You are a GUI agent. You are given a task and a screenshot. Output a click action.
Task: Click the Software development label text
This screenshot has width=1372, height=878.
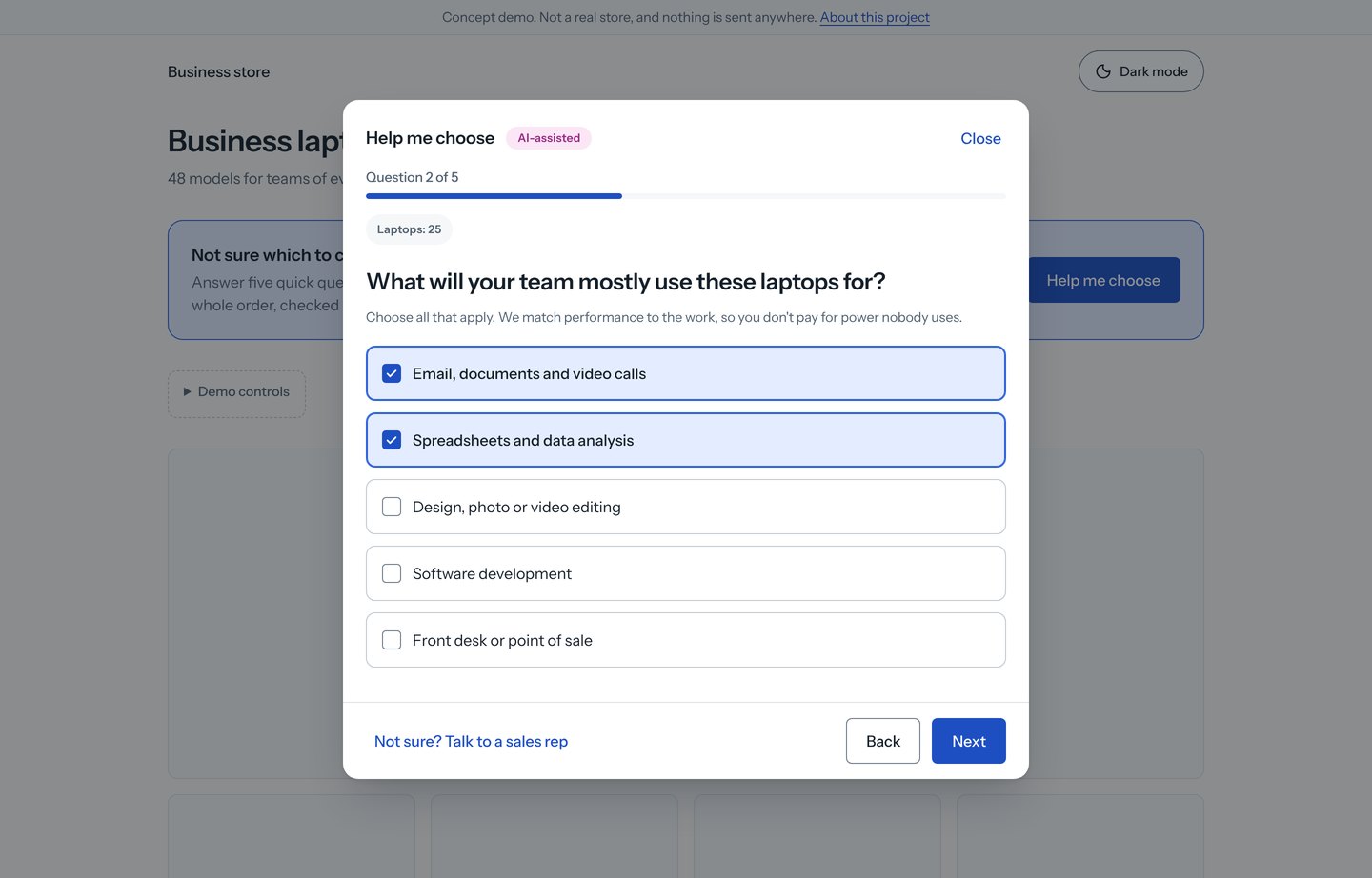point(492,573)
